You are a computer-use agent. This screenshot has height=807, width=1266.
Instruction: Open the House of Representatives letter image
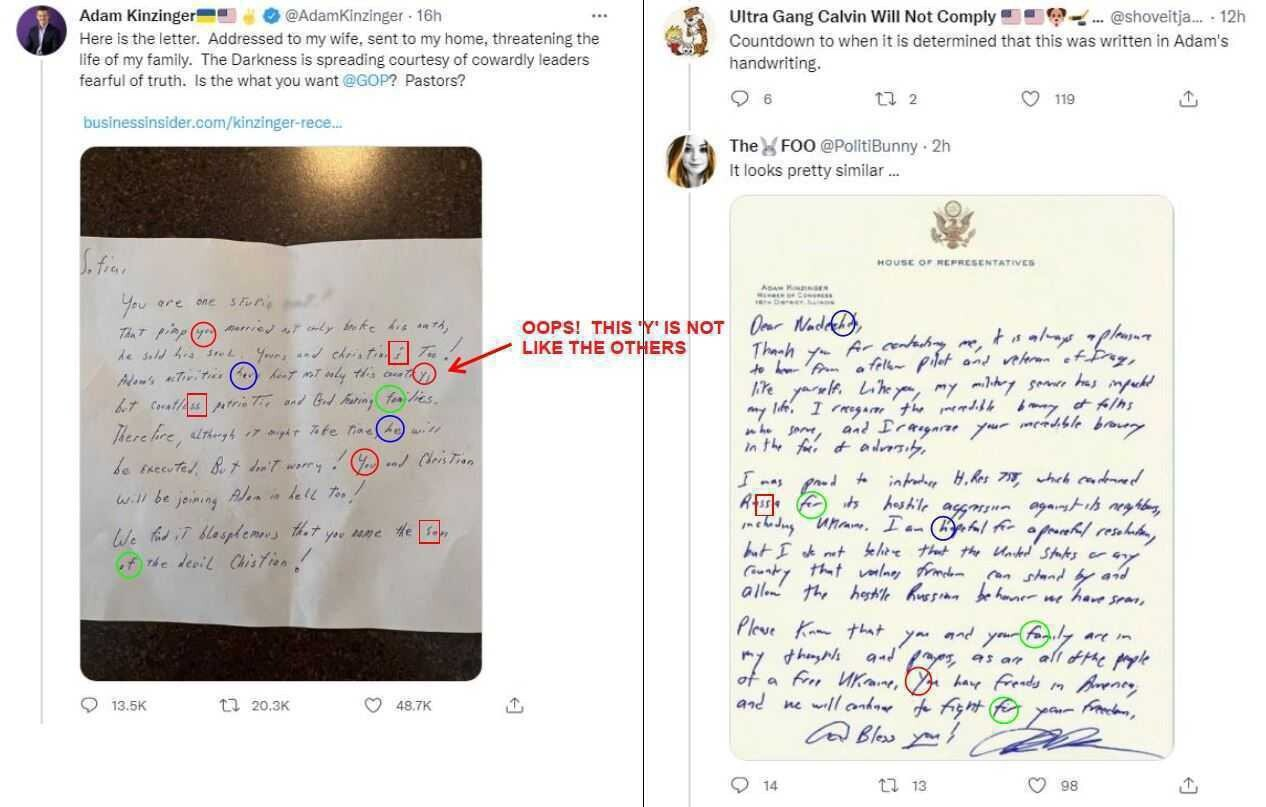pyautogui.click(x=951, y=478)
